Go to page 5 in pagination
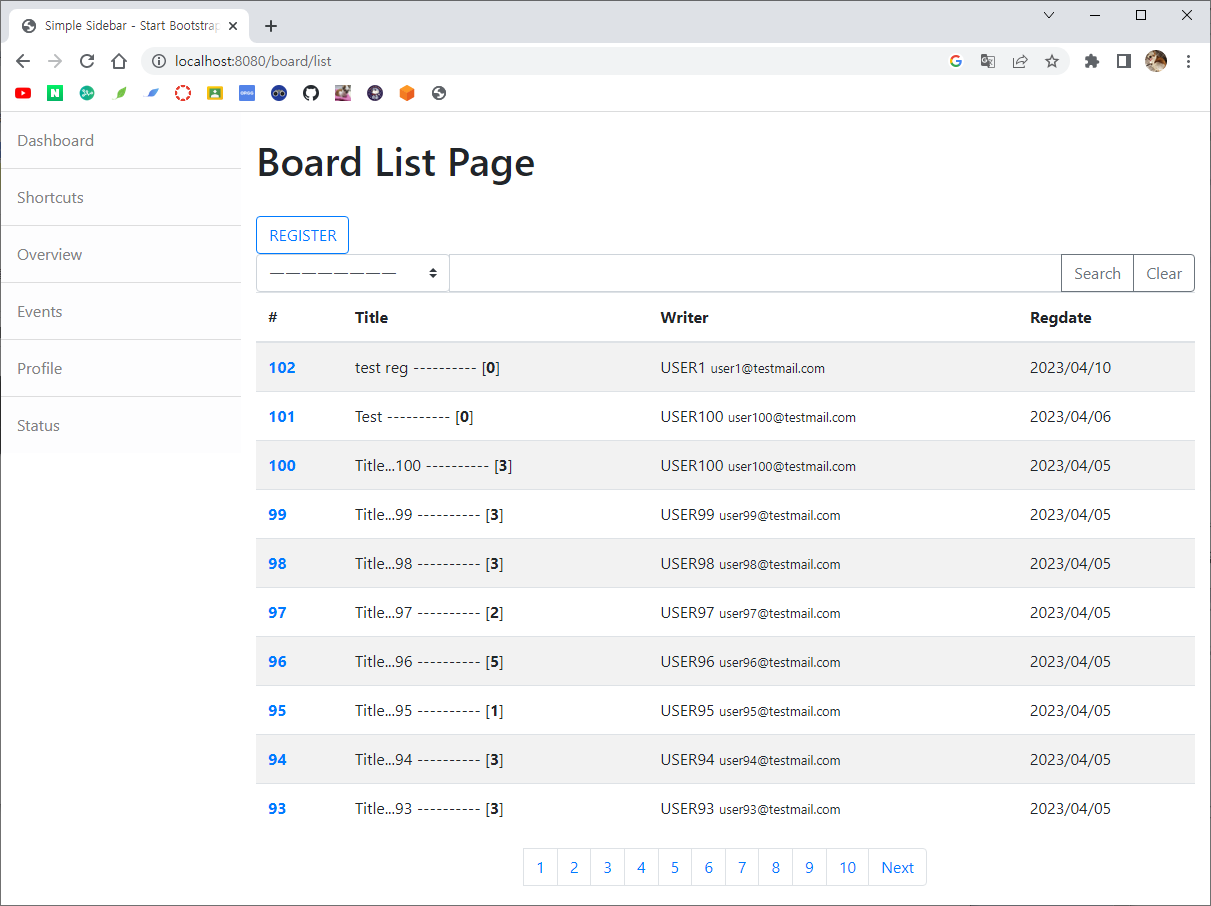The height and width of the screenshot is (906, 1211). pyautogui.click(x=675, y=868)
